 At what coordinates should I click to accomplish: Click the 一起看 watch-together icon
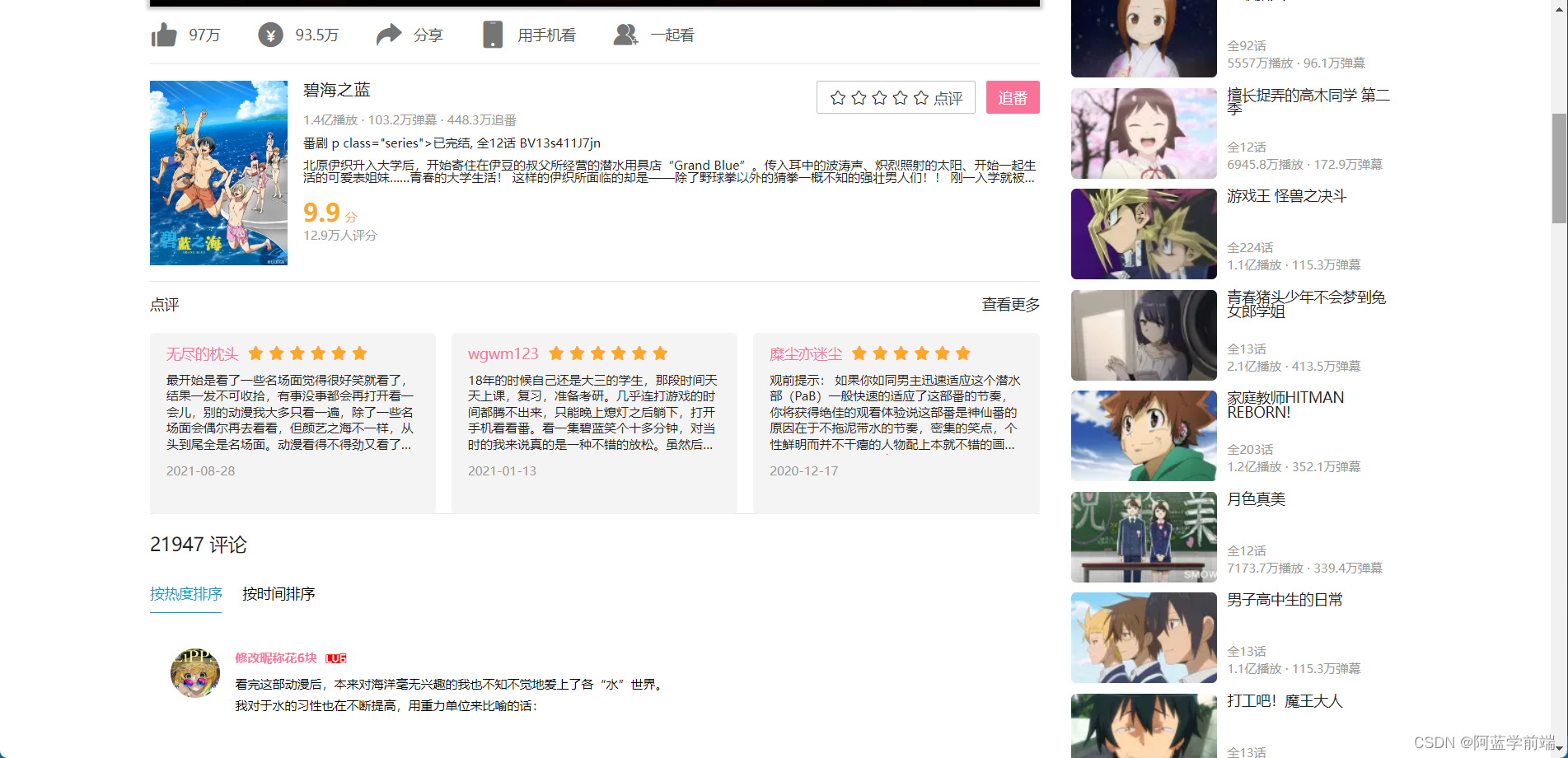625,35
